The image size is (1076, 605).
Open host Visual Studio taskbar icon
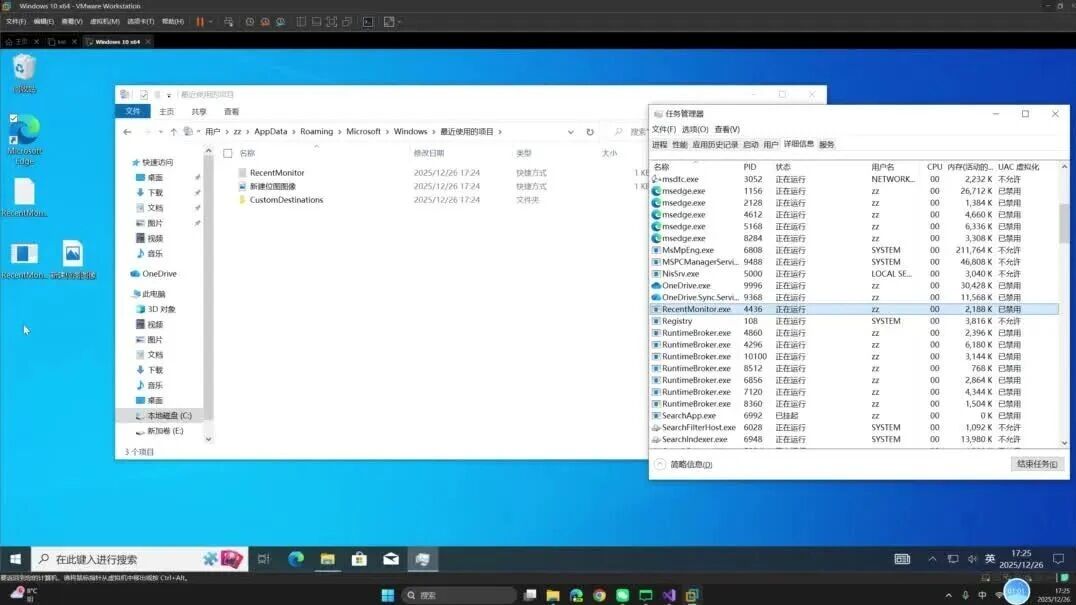click(x=669, y=595)
